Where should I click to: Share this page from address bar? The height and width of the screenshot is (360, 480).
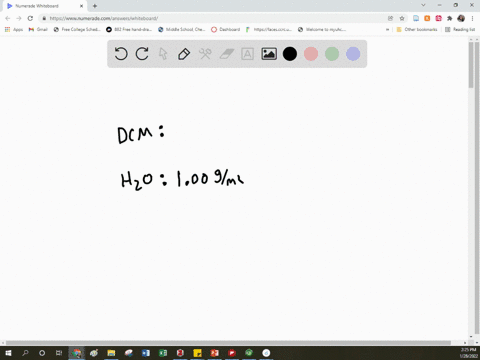coord(390,18)
